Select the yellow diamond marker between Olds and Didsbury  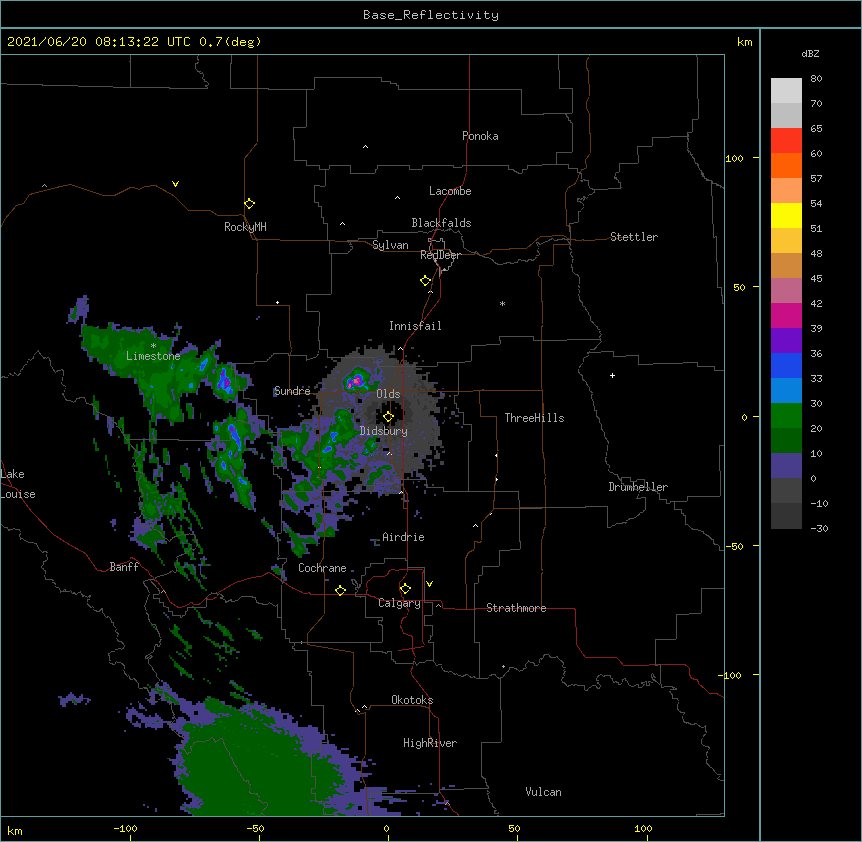pos(388,417)
